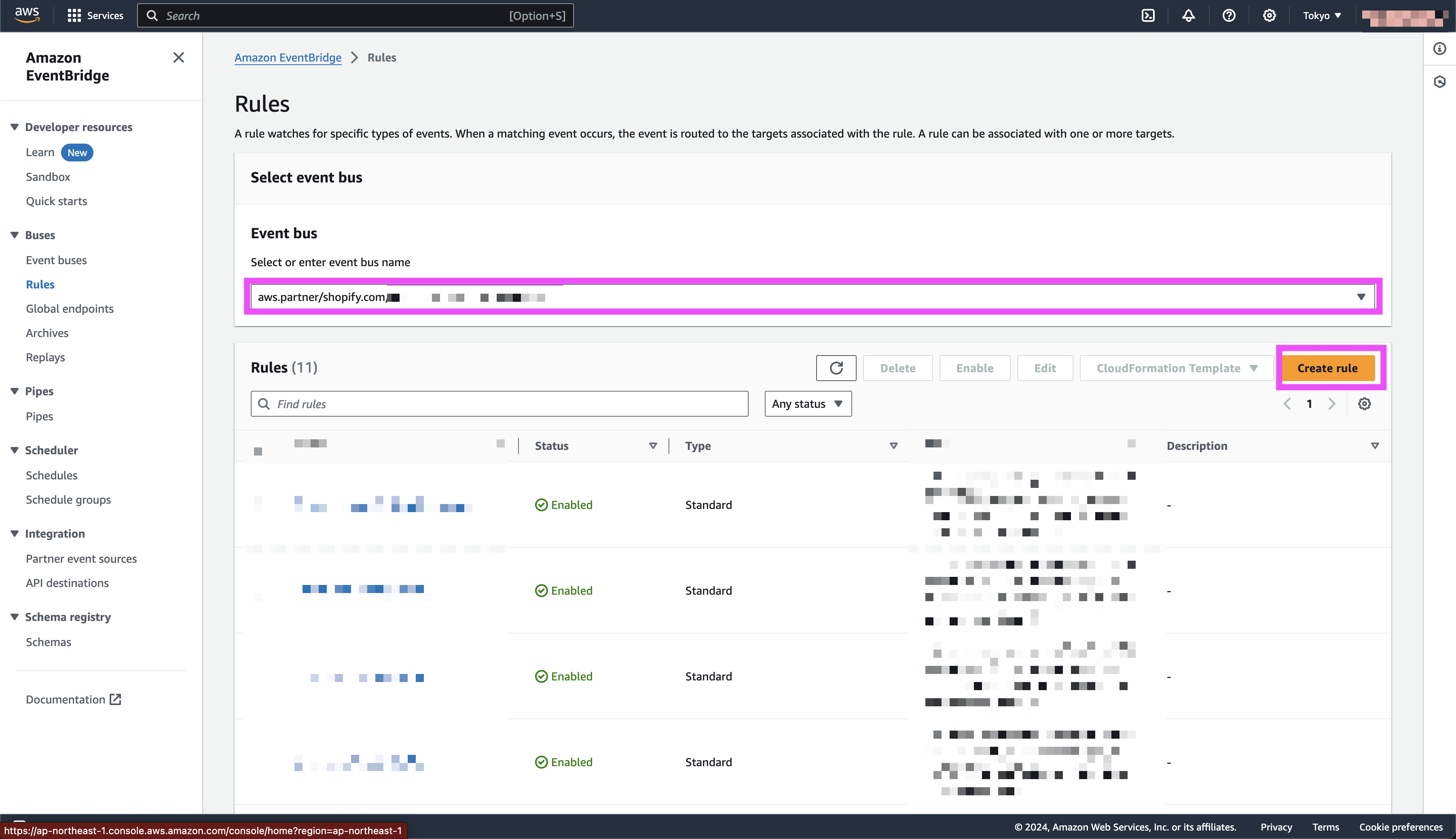Open the Services grid menu
Image resolution: width=1456 pixels, height=839 pixels.
pos(95,15)
